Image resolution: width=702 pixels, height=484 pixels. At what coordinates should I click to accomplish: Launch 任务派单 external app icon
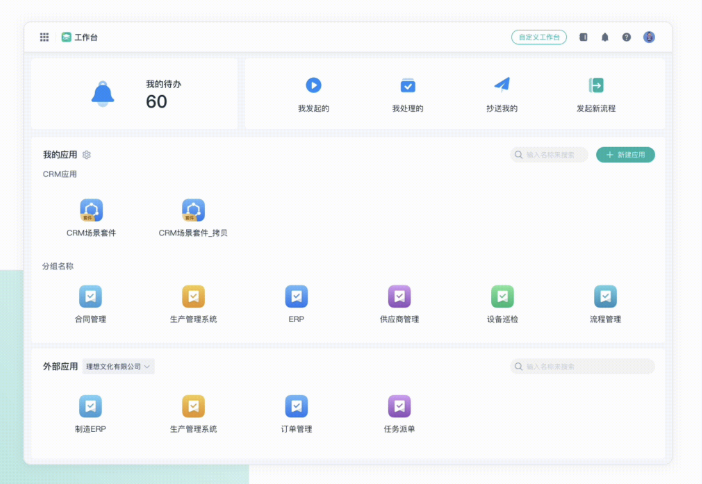(x=399, y=406)
